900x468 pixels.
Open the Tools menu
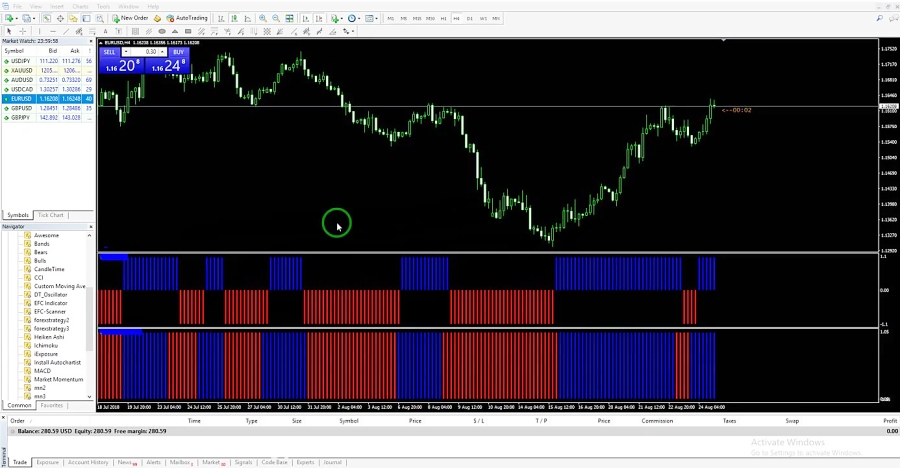point(103,6)
